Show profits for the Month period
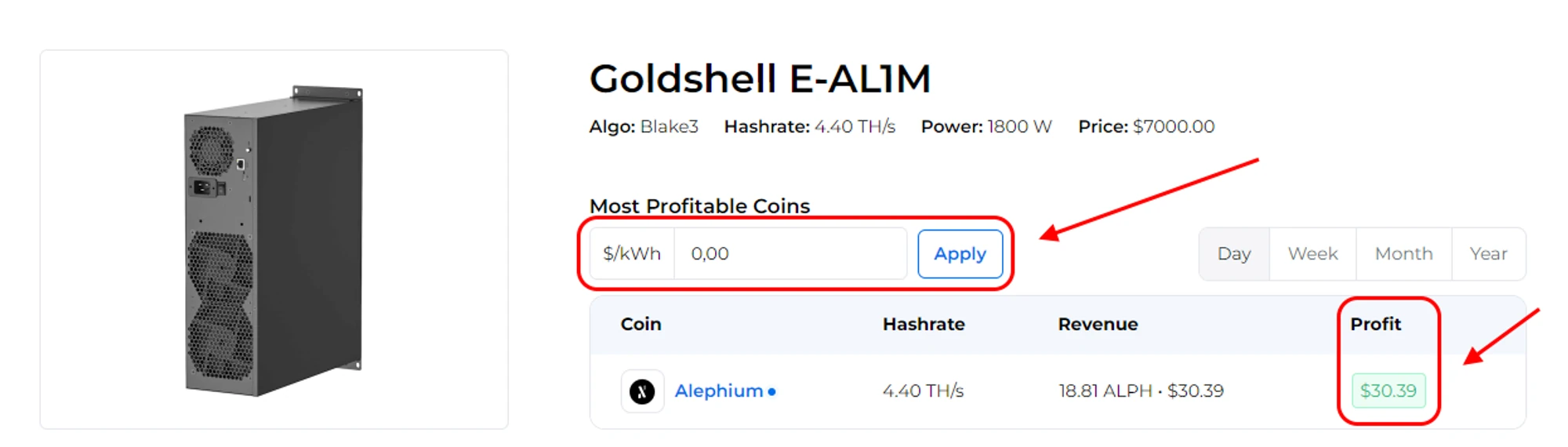Viewport: 1568px width, 447px height. [1403, 254]
